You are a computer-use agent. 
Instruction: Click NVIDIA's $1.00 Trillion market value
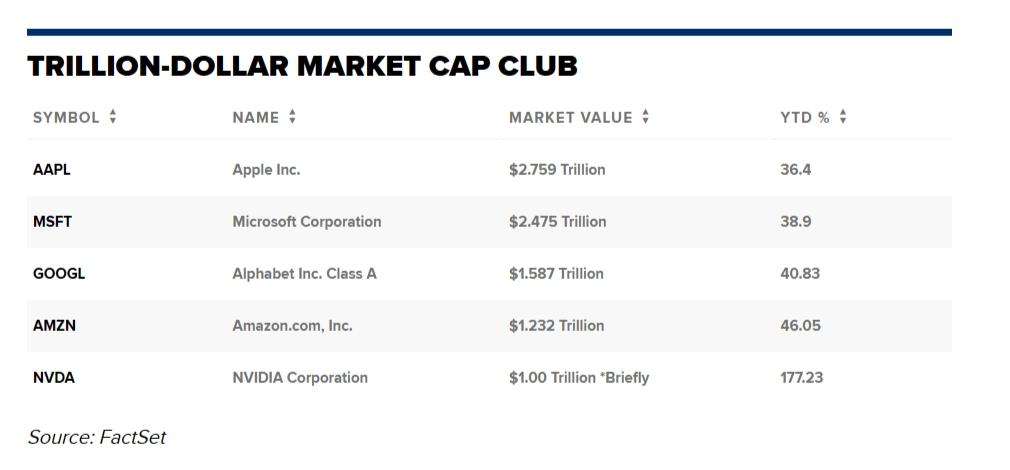[578, 378]
